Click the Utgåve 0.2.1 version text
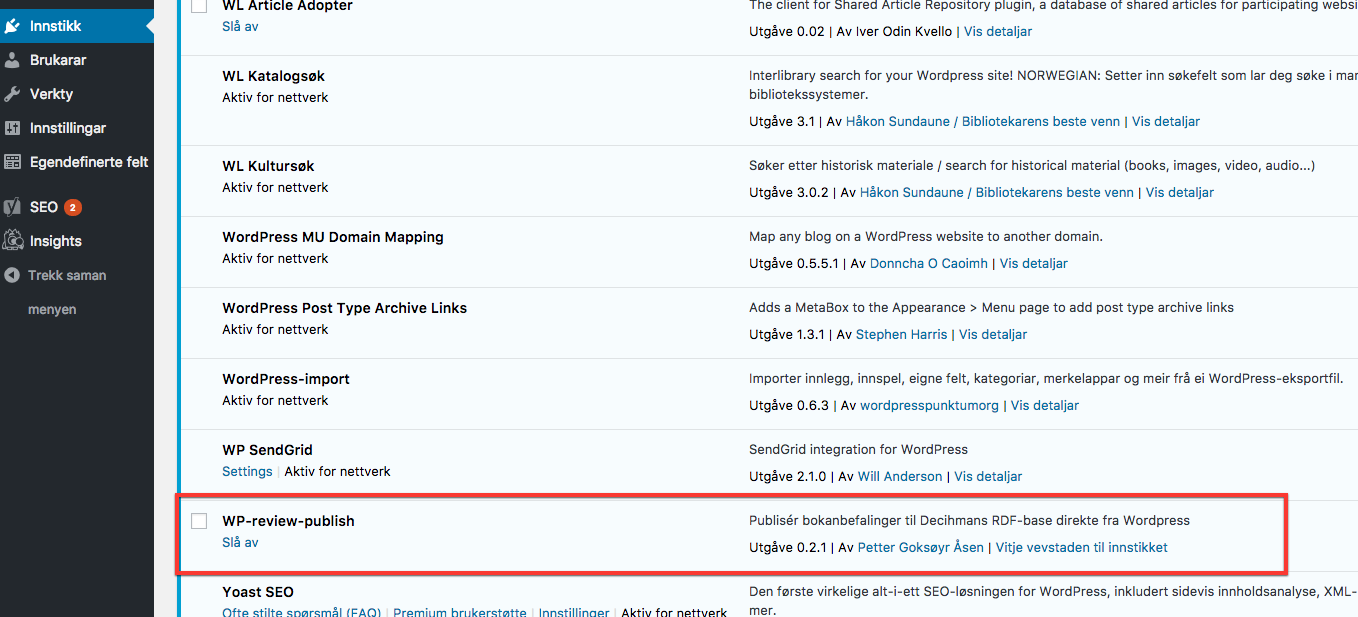The height and width of the screenshot is (617, 1358). tap(788, 547)
